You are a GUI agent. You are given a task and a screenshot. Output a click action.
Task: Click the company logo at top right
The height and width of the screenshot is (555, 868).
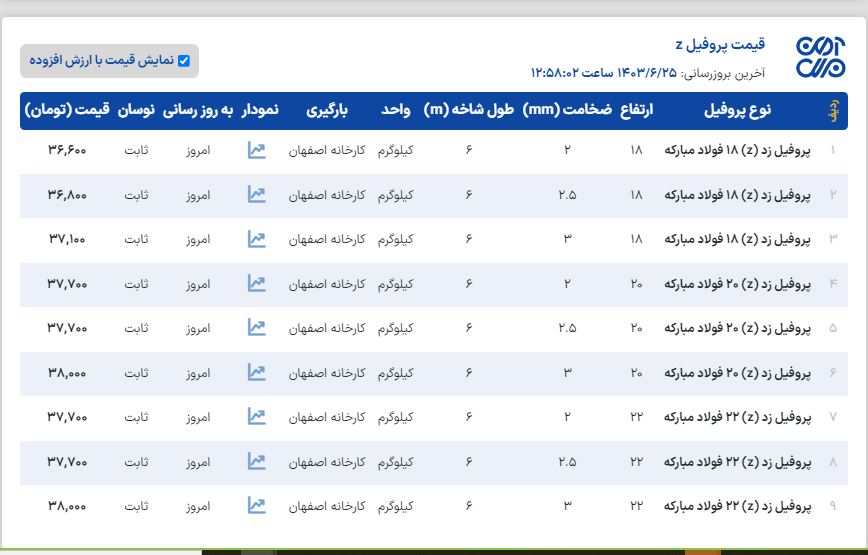coord(820,59)
